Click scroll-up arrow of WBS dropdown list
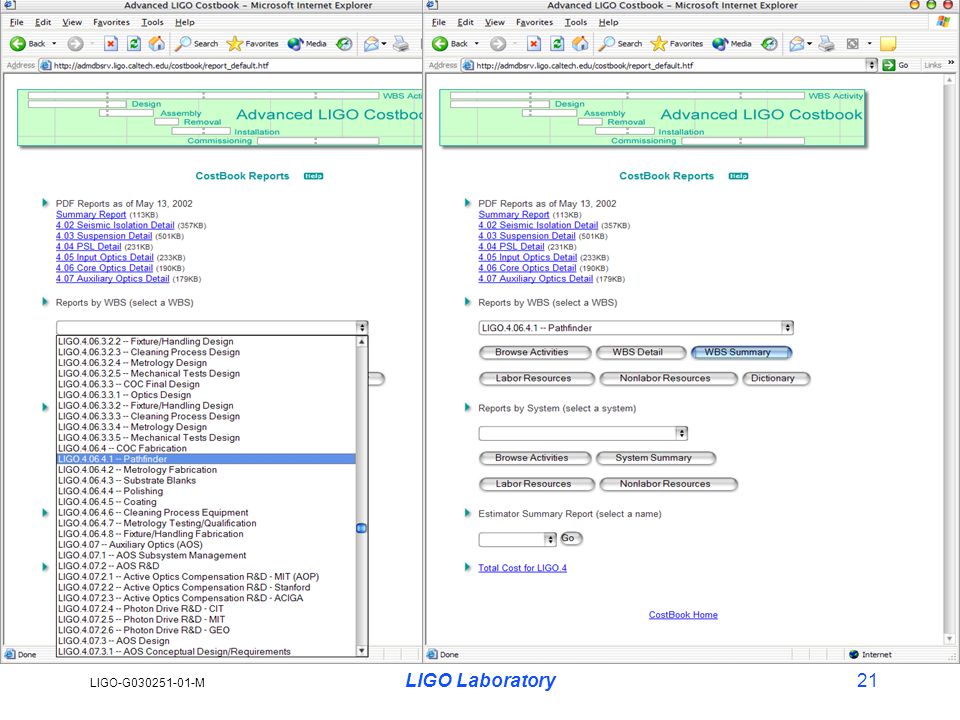The width and height of the screenshot is (960, 720). click(361, 342)
